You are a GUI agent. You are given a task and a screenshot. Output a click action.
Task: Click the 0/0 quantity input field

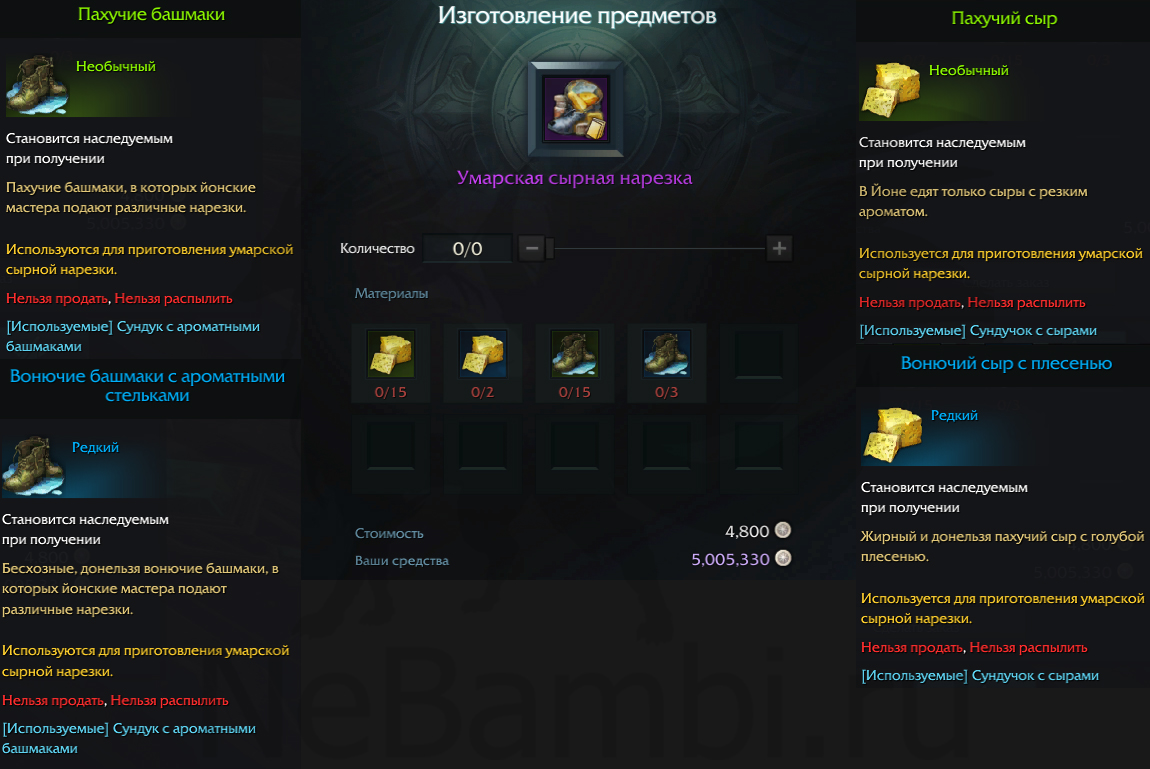tap(467, 249)
